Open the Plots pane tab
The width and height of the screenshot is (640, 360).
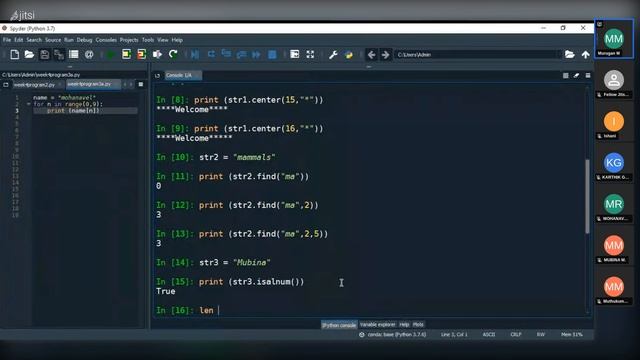pyautogui.click(x=418, y=324)
